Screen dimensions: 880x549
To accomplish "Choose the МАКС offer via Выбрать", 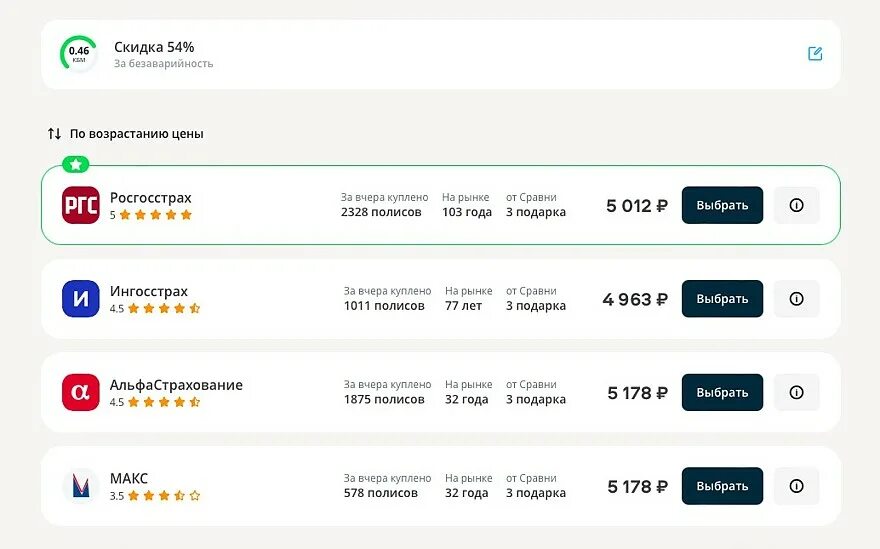I will [722, 486].
